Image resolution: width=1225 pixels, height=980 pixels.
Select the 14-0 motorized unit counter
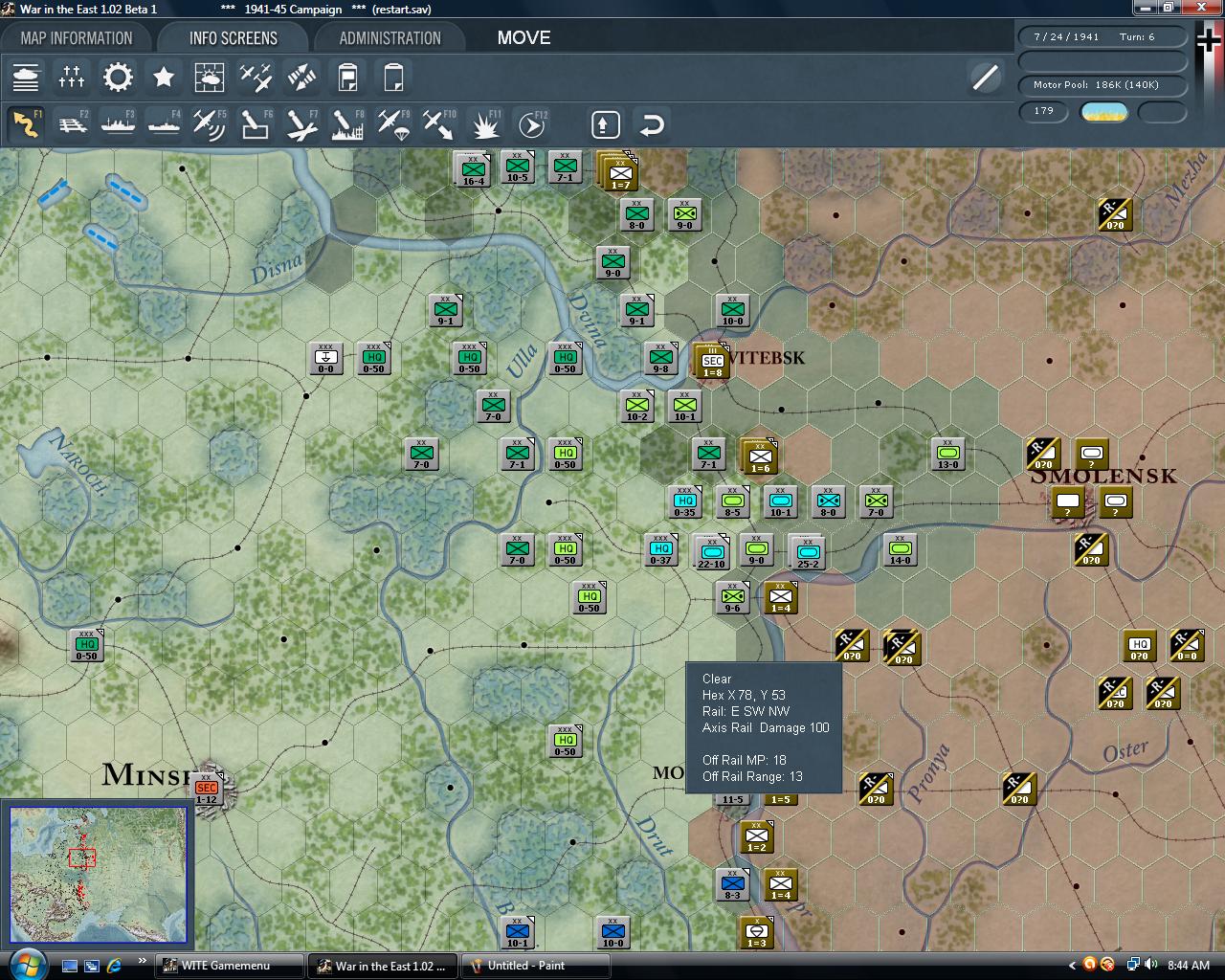tap(901, 550)
